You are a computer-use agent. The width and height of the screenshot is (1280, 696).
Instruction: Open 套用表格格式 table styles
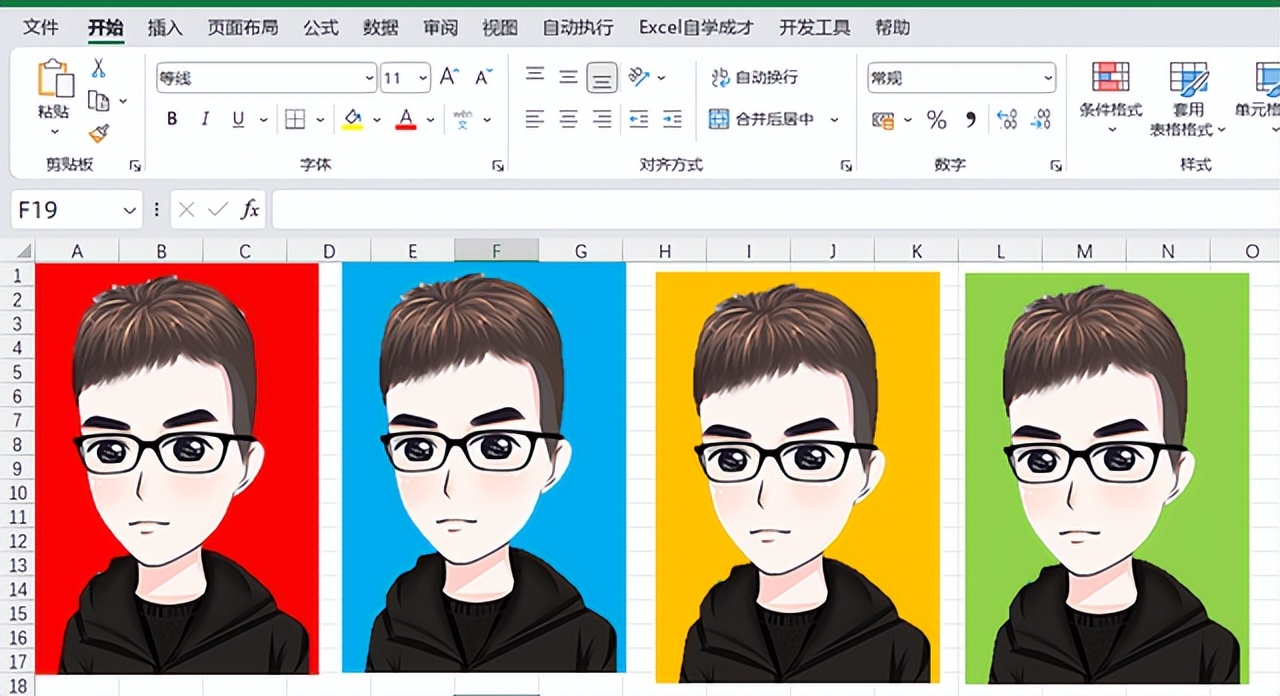coord(1188,97)
